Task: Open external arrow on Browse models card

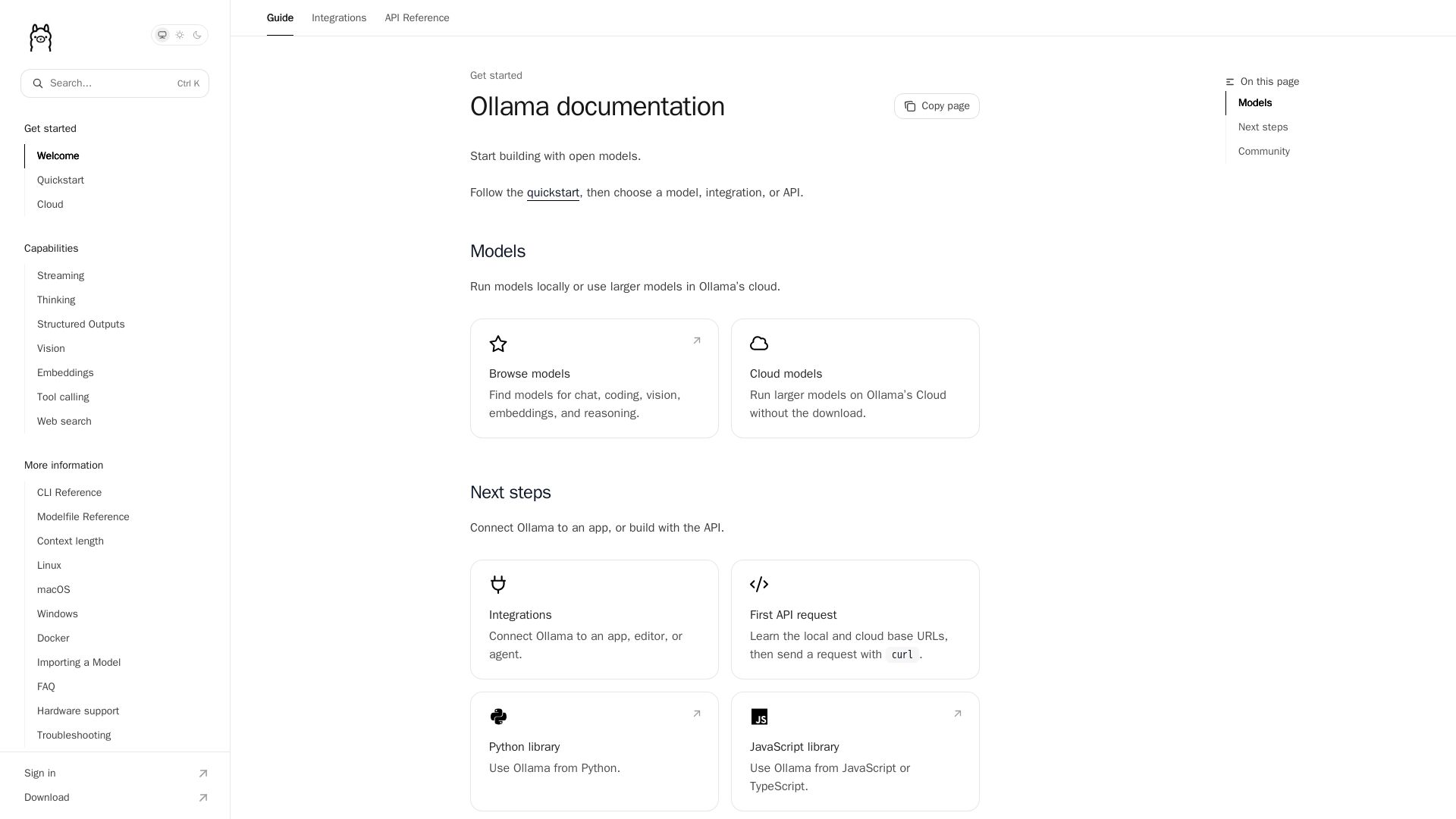Action: 697,340
